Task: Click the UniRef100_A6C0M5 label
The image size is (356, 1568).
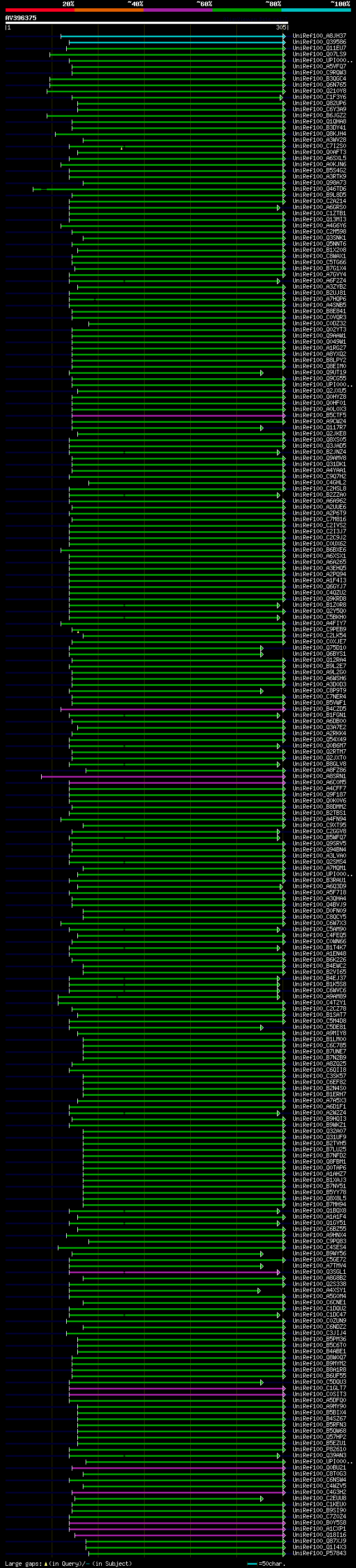Action: pyautogui.click(x=319, y=783)
